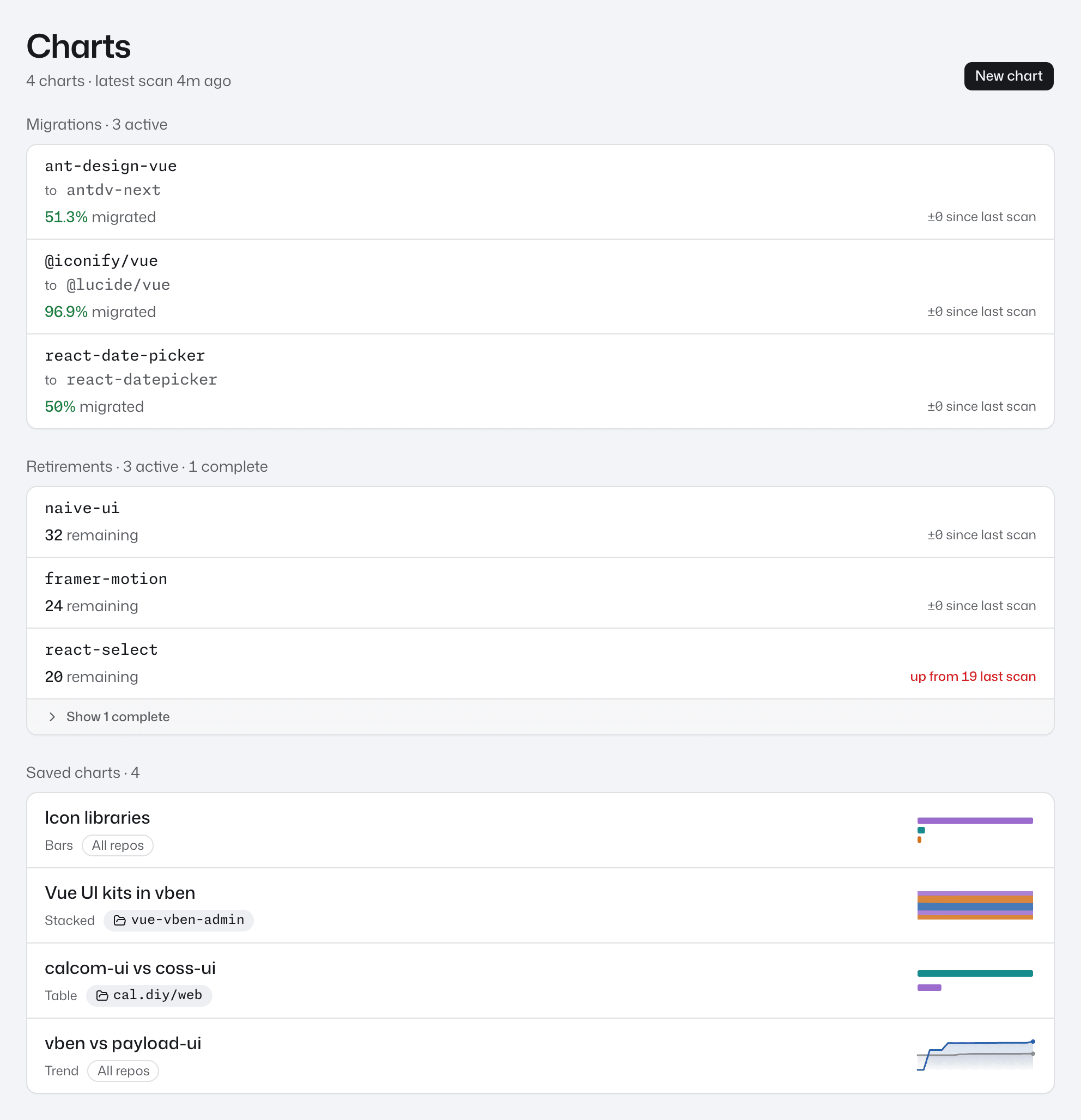This screenshot has height=1120, width=1081.
Task: Click the All repos chip under Icon libraries
Action: (x=118, y=845)
